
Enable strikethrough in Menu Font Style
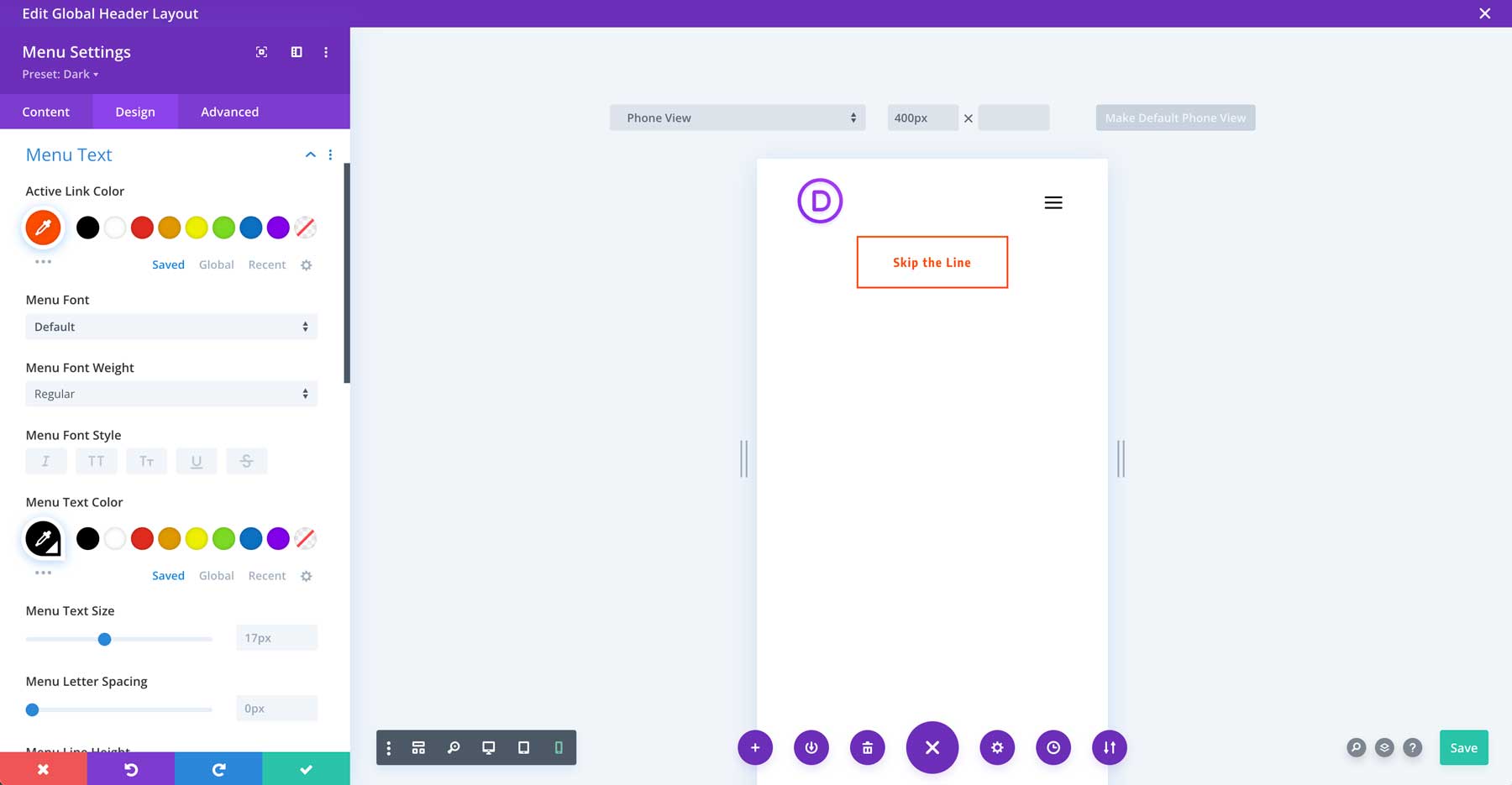click(x=246, y=461)
